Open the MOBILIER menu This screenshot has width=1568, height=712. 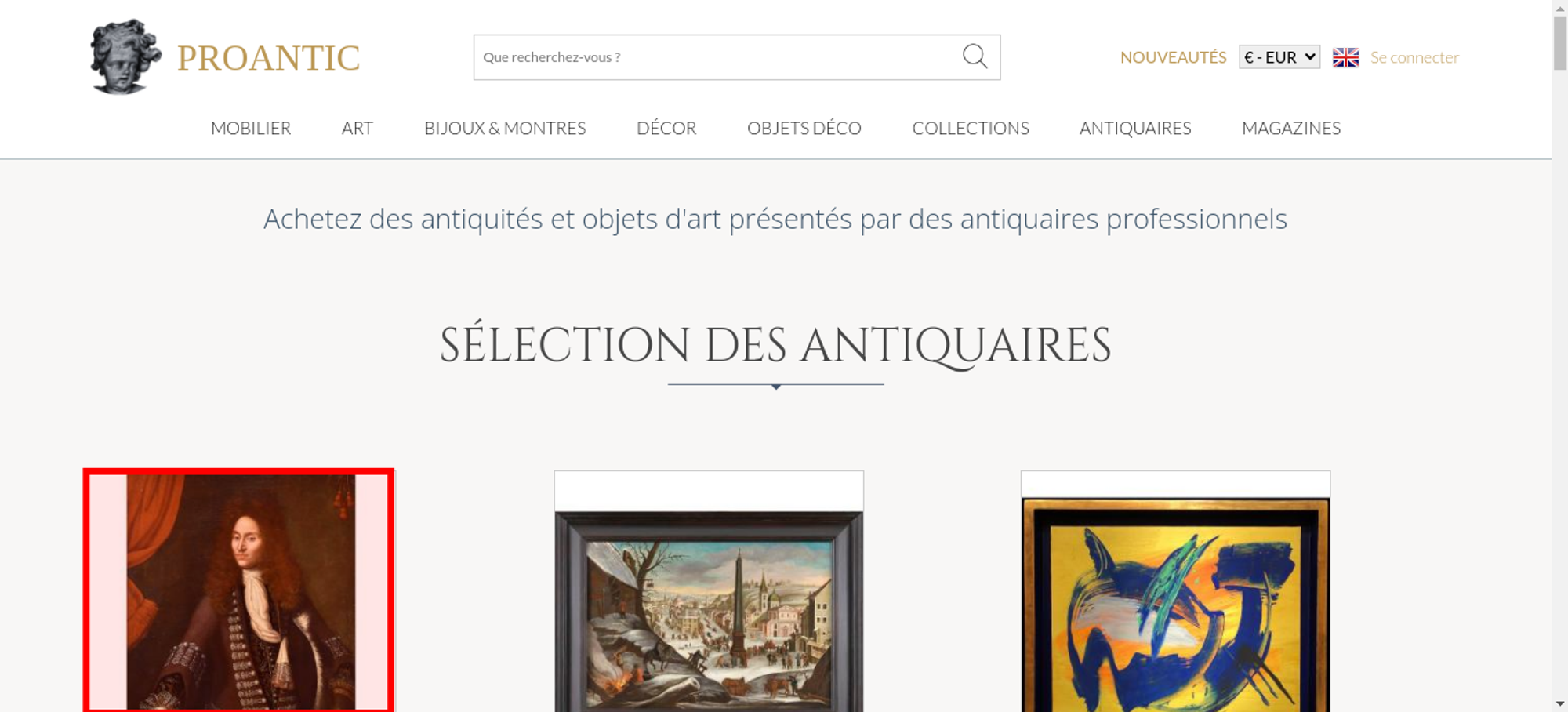(251, 128)
